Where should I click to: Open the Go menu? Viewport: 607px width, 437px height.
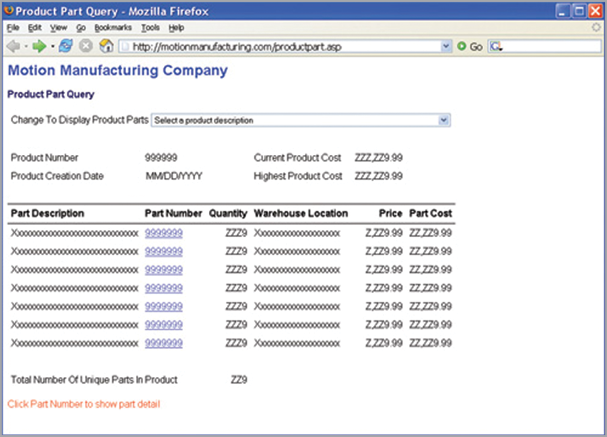81,27
